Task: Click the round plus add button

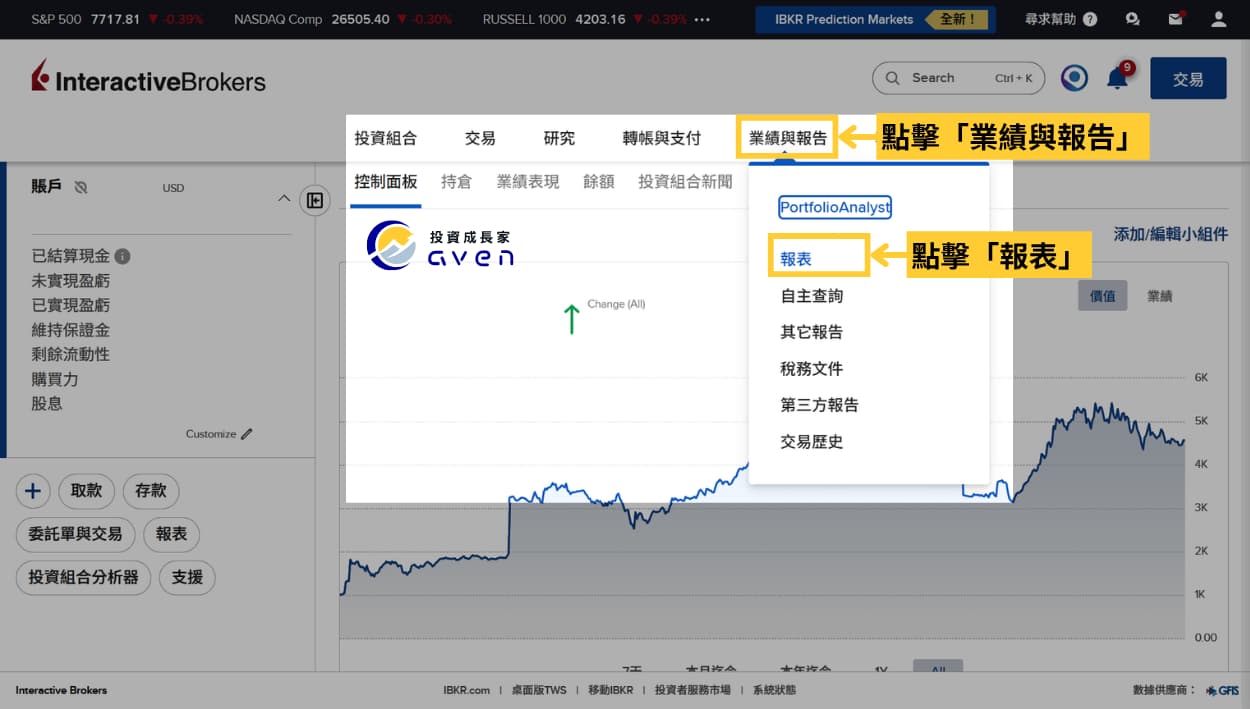Action: (33, 490)
